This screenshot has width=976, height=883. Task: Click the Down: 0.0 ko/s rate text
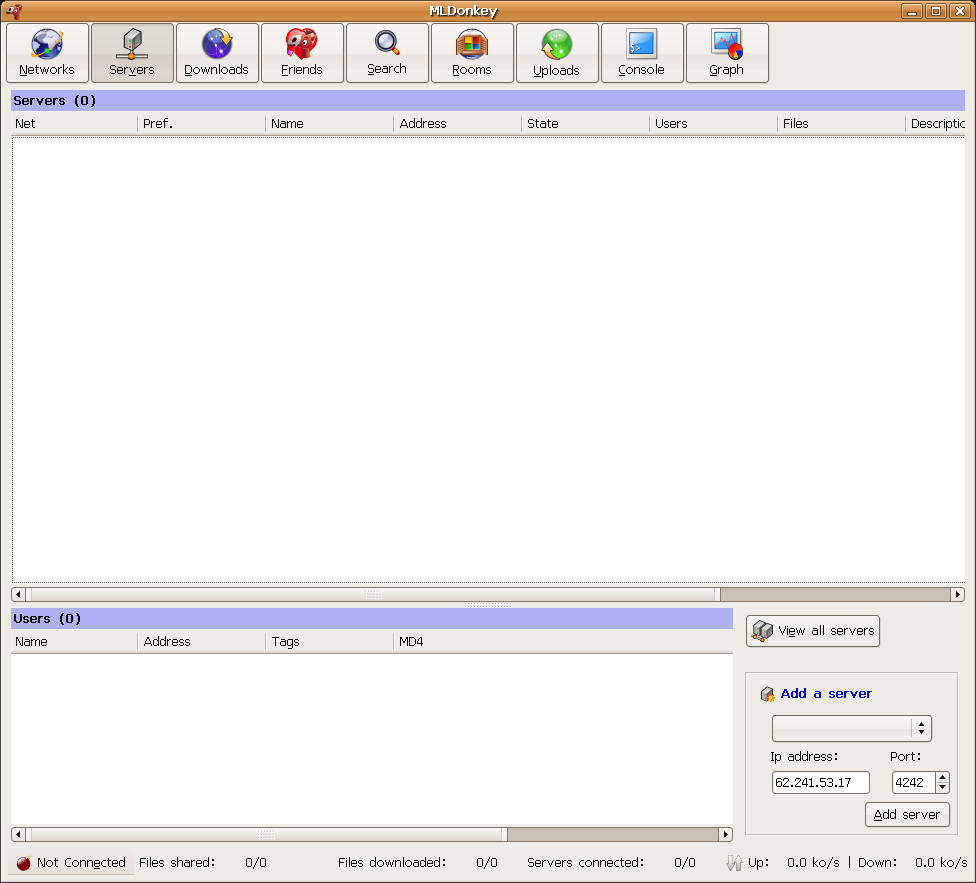pos(913,863)
